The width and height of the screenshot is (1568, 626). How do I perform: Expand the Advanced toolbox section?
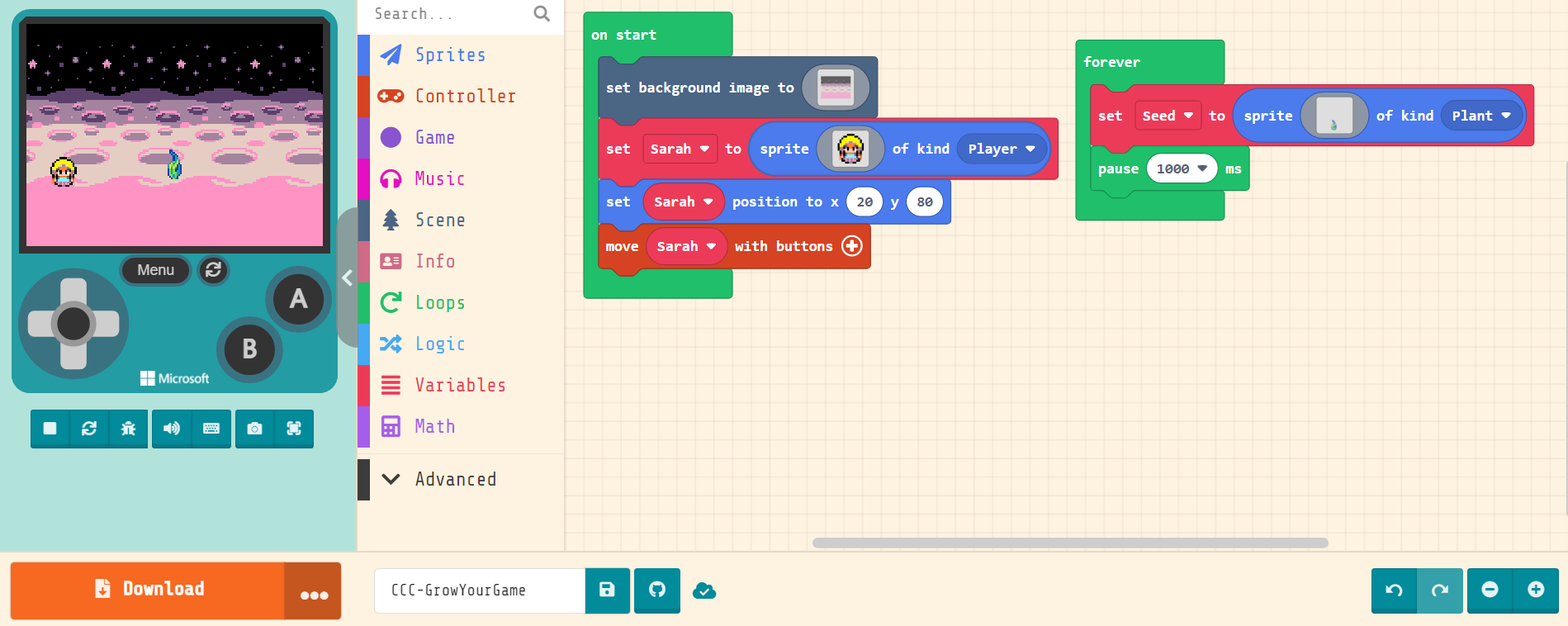coord(461,479)
